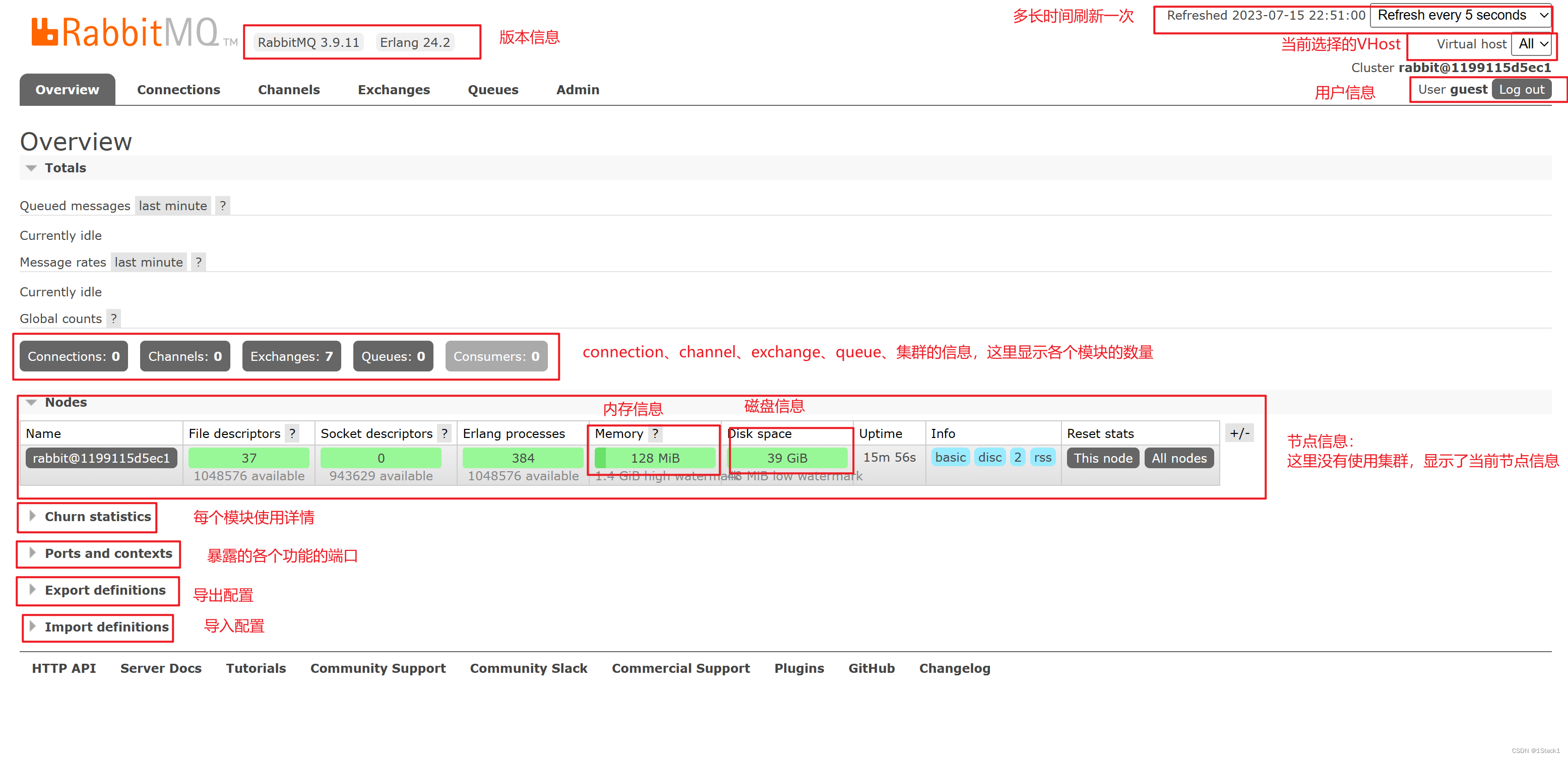Open Channels: 0 count

[185, 356]
